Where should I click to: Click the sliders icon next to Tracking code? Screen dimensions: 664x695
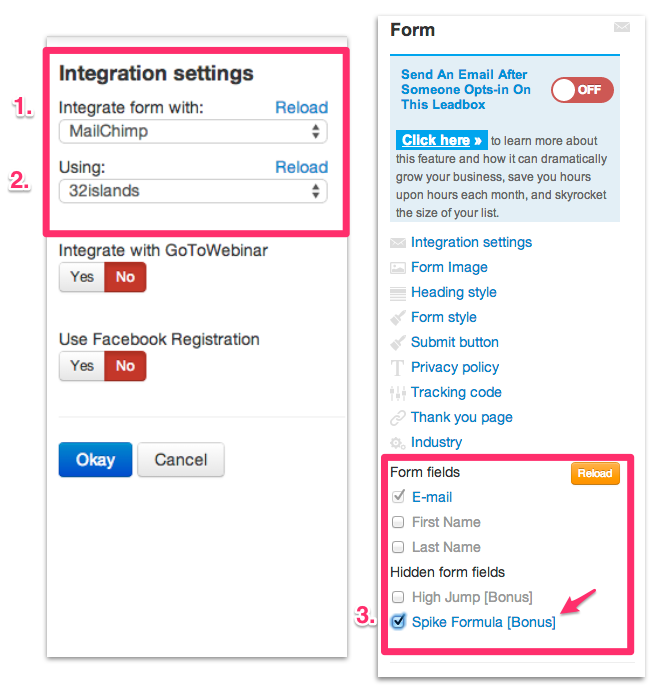(398, 393)
